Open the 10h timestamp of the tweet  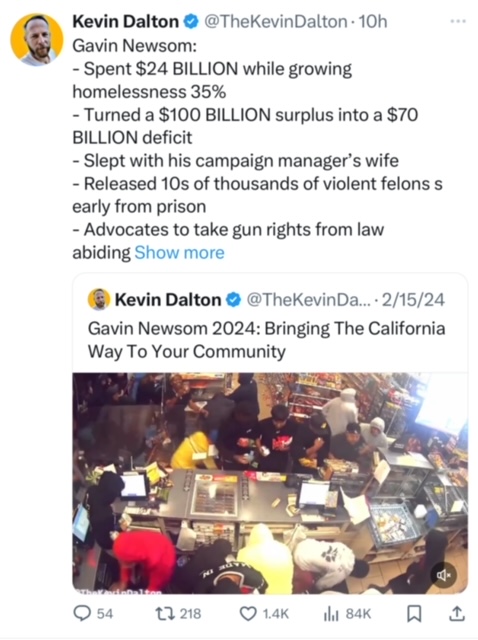372,21
